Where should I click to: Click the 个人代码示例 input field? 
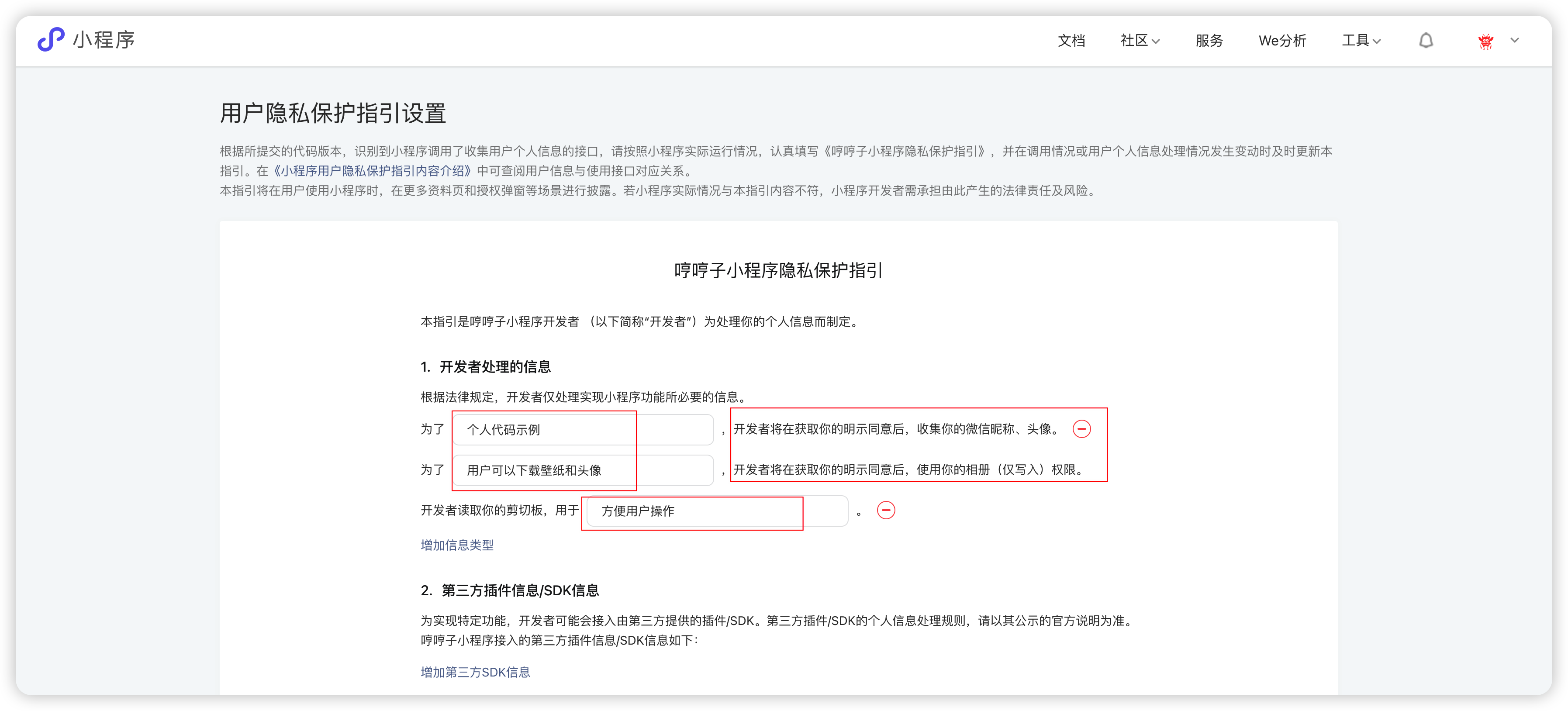coord(583,430)
